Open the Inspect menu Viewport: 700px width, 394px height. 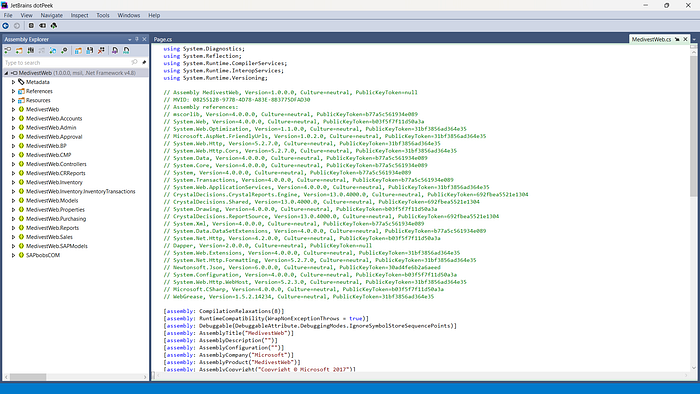point(79,15)
